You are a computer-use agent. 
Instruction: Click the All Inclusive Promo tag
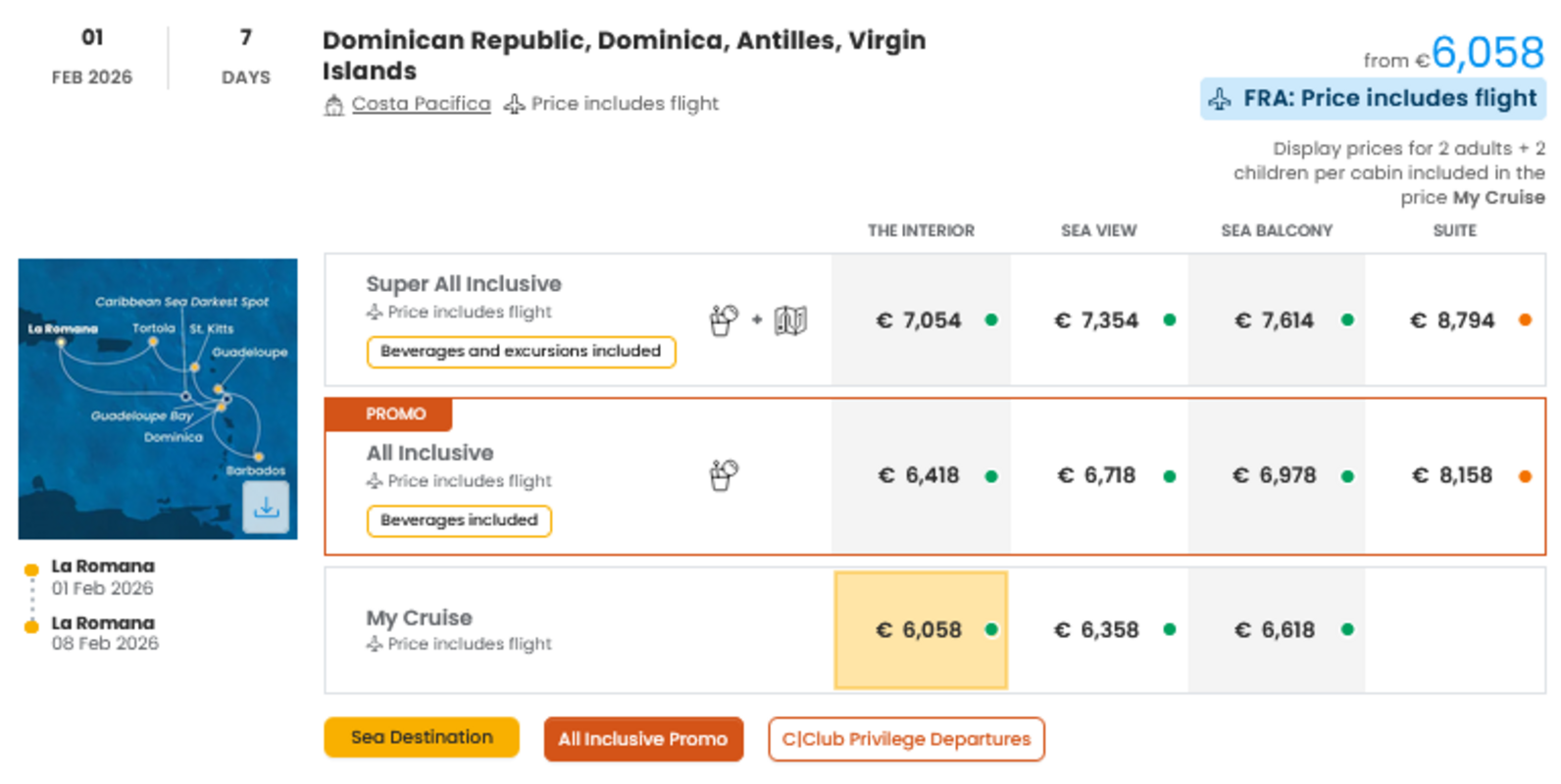pyautogui.click(x=643, y=739)
